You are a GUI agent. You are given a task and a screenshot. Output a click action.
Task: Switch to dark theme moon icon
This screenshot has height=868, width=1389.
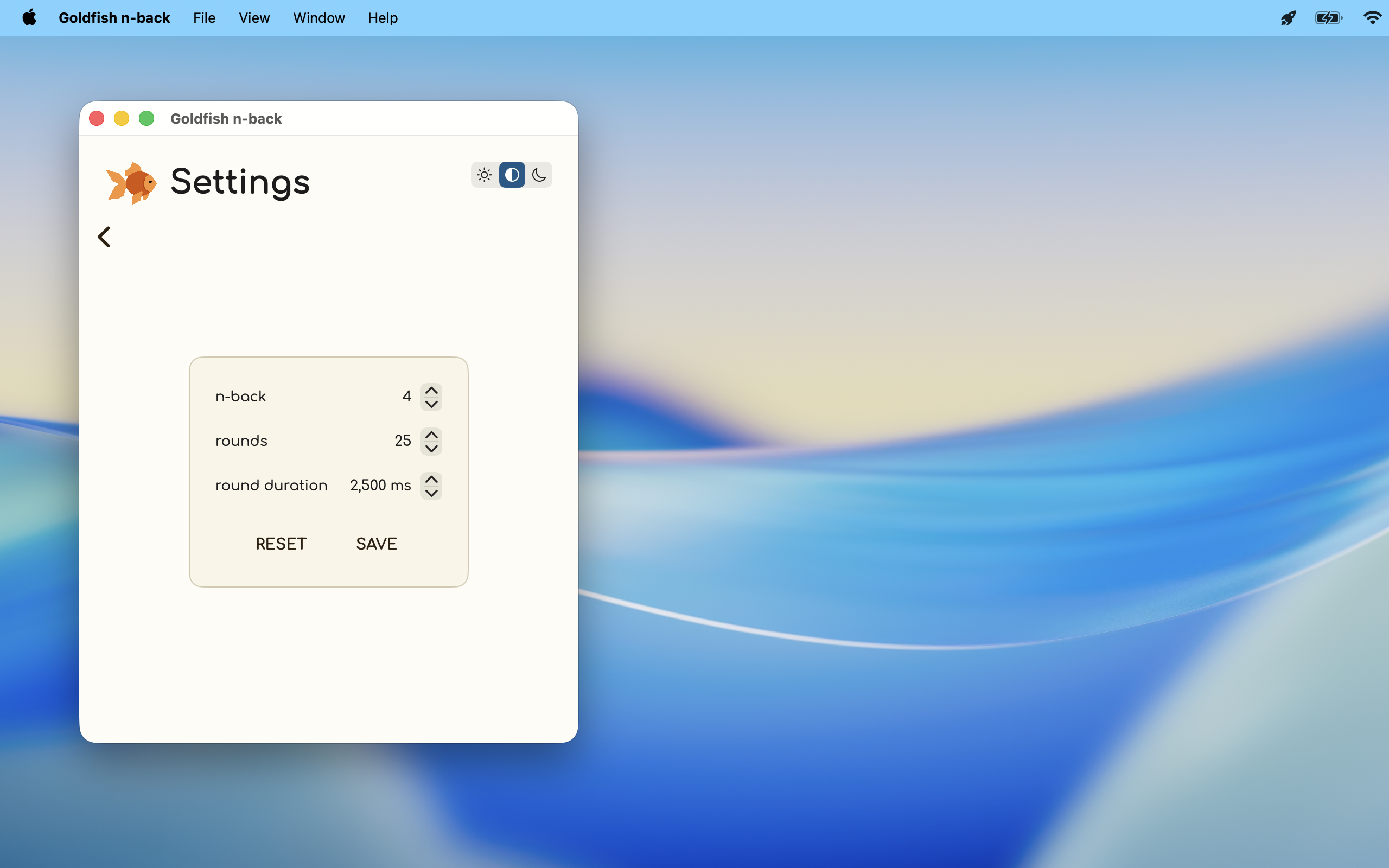click(x=539, y=175)
